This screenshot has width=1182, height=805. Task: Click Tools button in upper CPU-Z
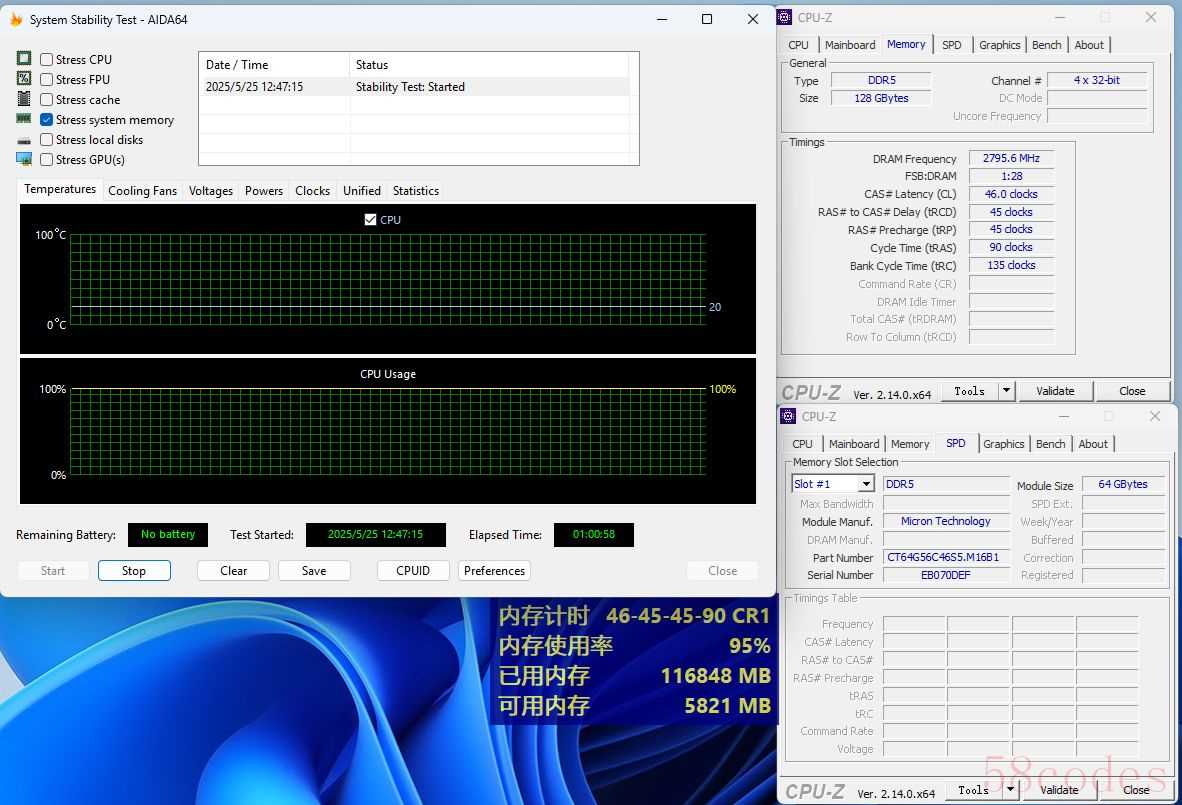point(969,390)
